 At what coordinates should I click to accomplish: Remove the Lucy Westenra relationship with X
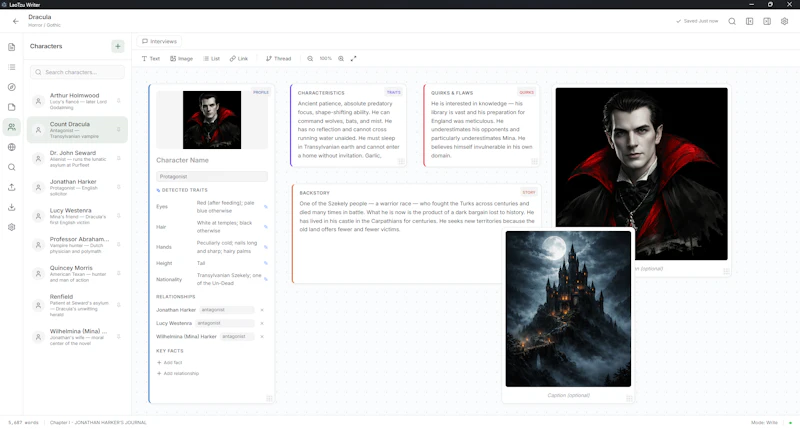coord(262,323)
